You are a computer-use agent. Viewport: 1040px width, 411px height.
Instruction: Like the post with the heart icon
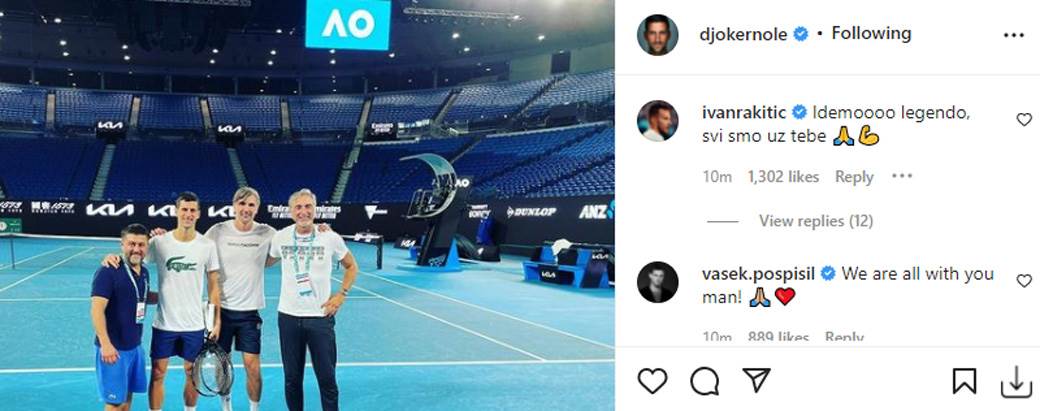pos(652,381)
